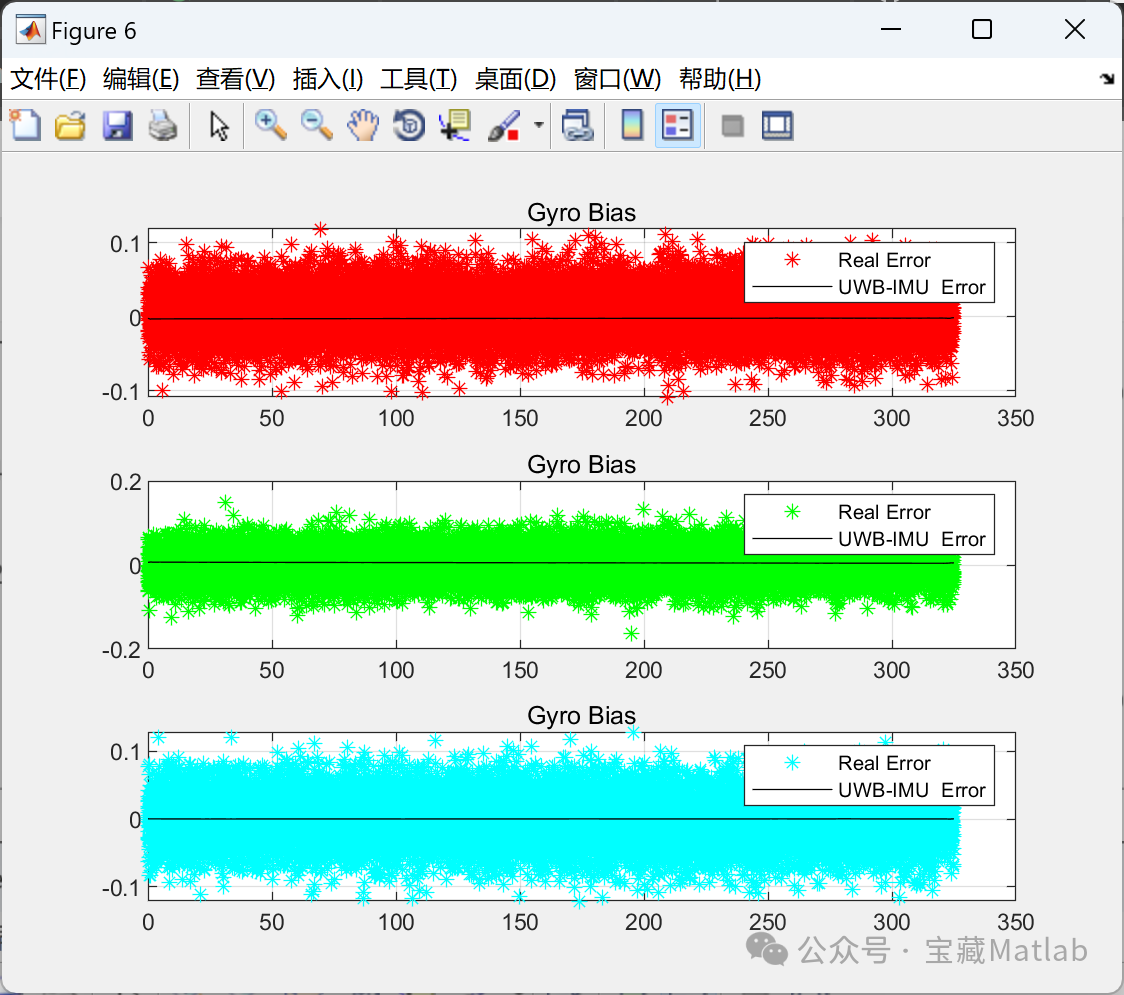Open the 插入(I) menu
Viewport: 1124px width, 995px height.
(x=328, y=78)
